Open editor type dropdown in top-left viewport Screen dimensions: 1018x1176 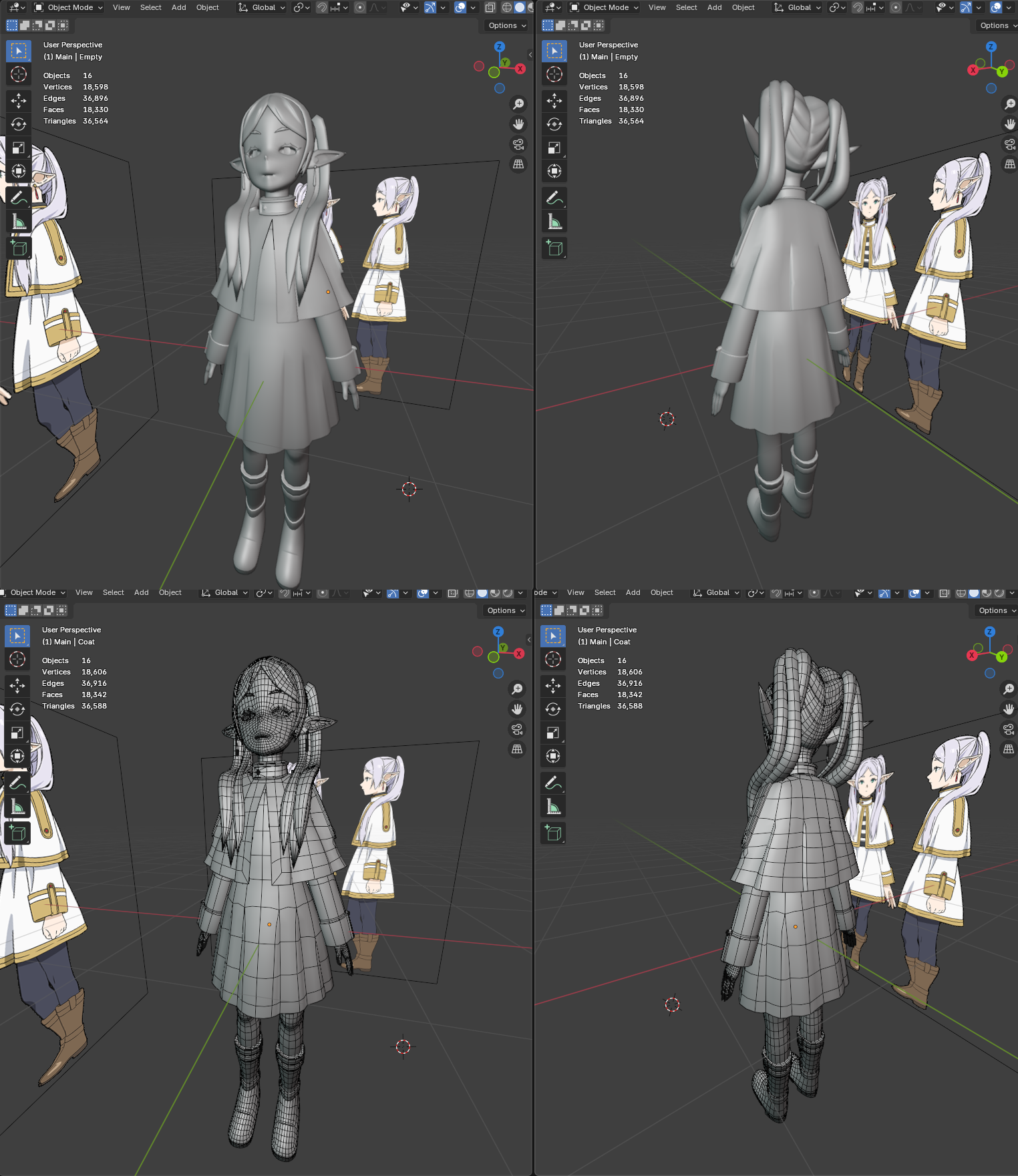click(16, 7)
